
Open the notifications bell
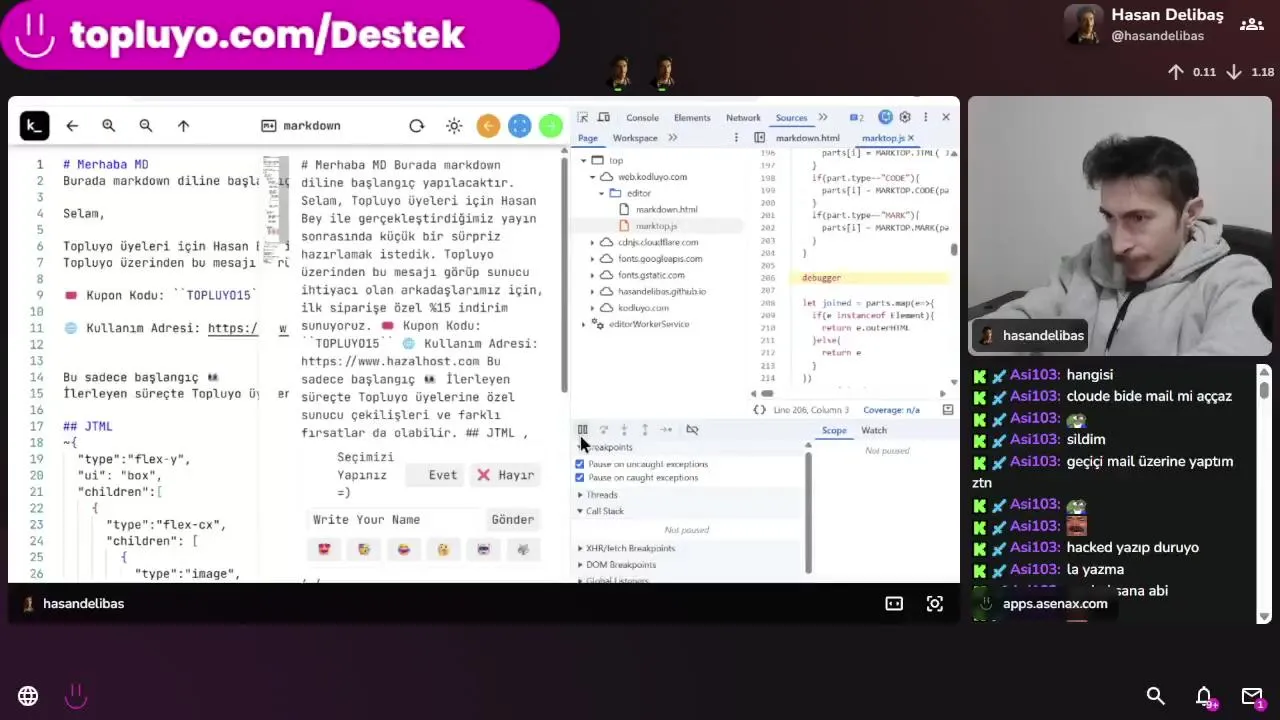coord(1204,696)
